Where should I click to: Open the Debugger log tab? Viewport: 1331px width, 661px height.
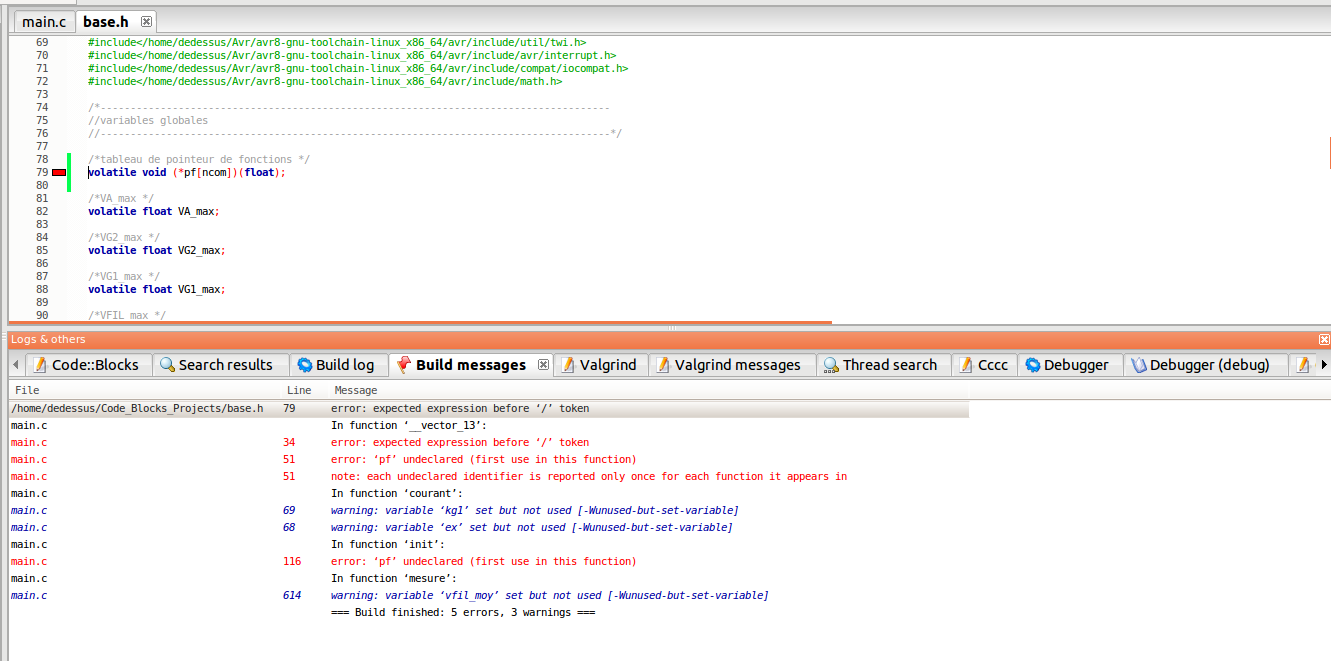click(x=1068, y=365)
